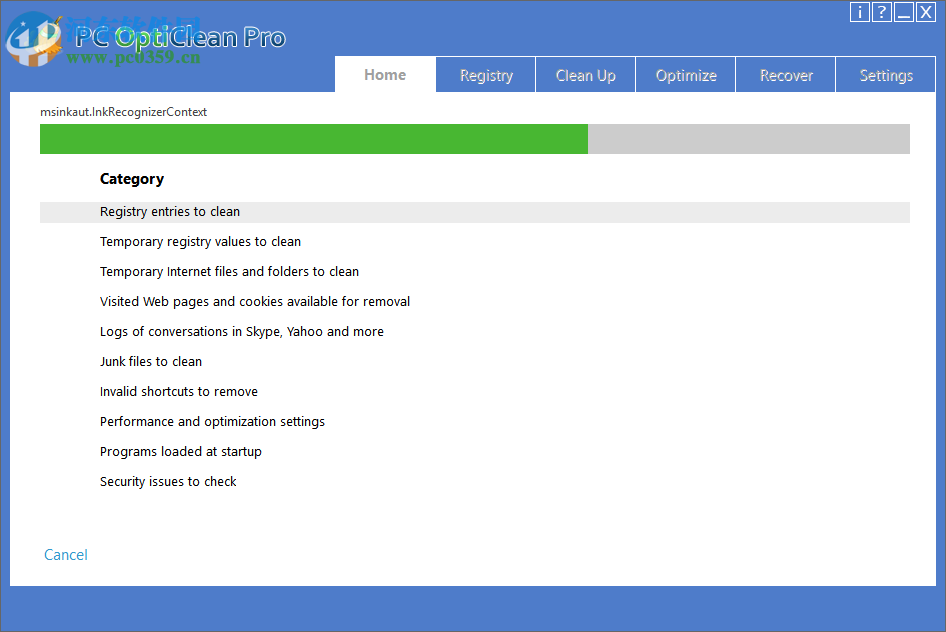This screenshot has height=632, width=946.
Task: Open the Clean Up tab
Action: tap(585, 74)
